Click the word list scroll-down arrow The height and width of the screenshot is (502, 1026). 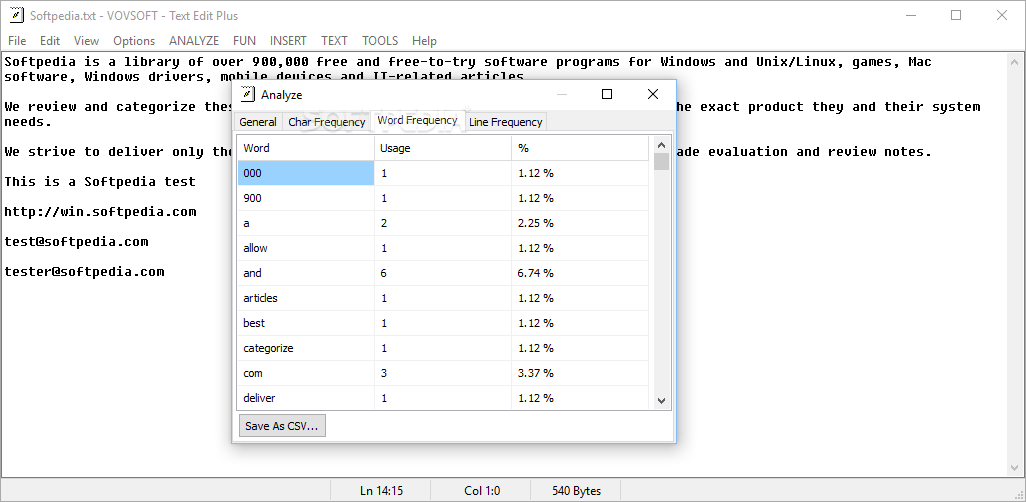click(x=661, y=400)
